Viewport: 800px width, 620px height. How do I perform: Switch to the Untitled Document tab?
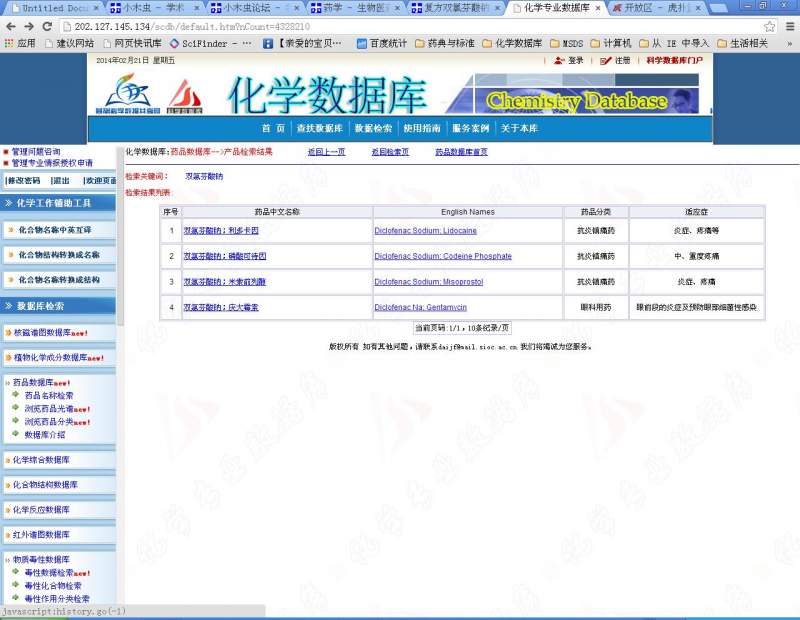pyautogui.click(x=54, y=8)
